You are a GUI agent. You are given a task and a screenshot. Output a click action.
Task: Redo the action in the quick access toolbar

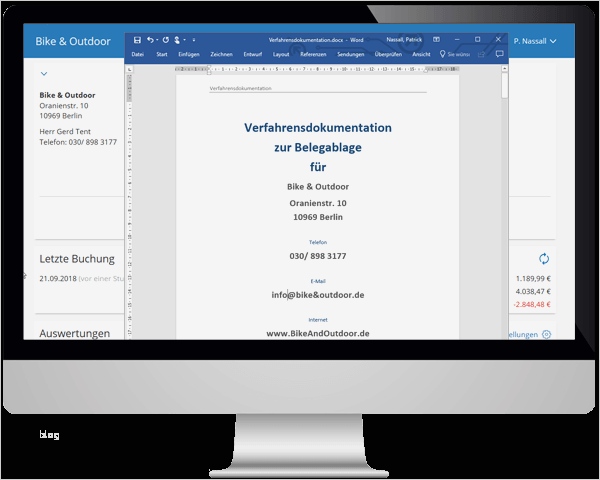pyautogui.click(x=166, y=40)
